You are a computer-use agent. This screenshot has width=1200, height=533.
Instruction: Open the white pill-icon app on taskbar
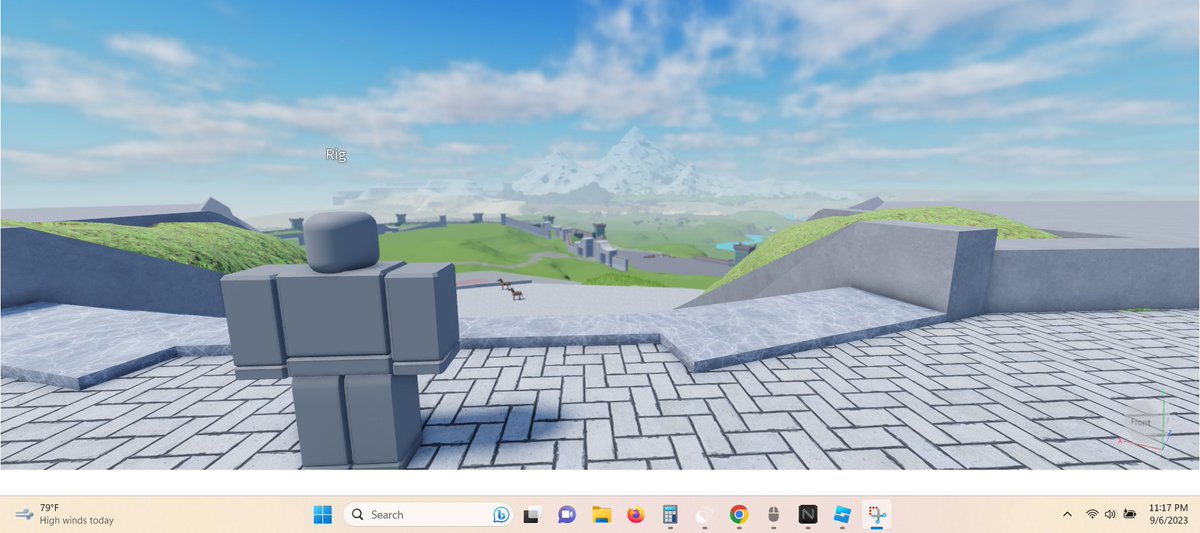(704, 514)
